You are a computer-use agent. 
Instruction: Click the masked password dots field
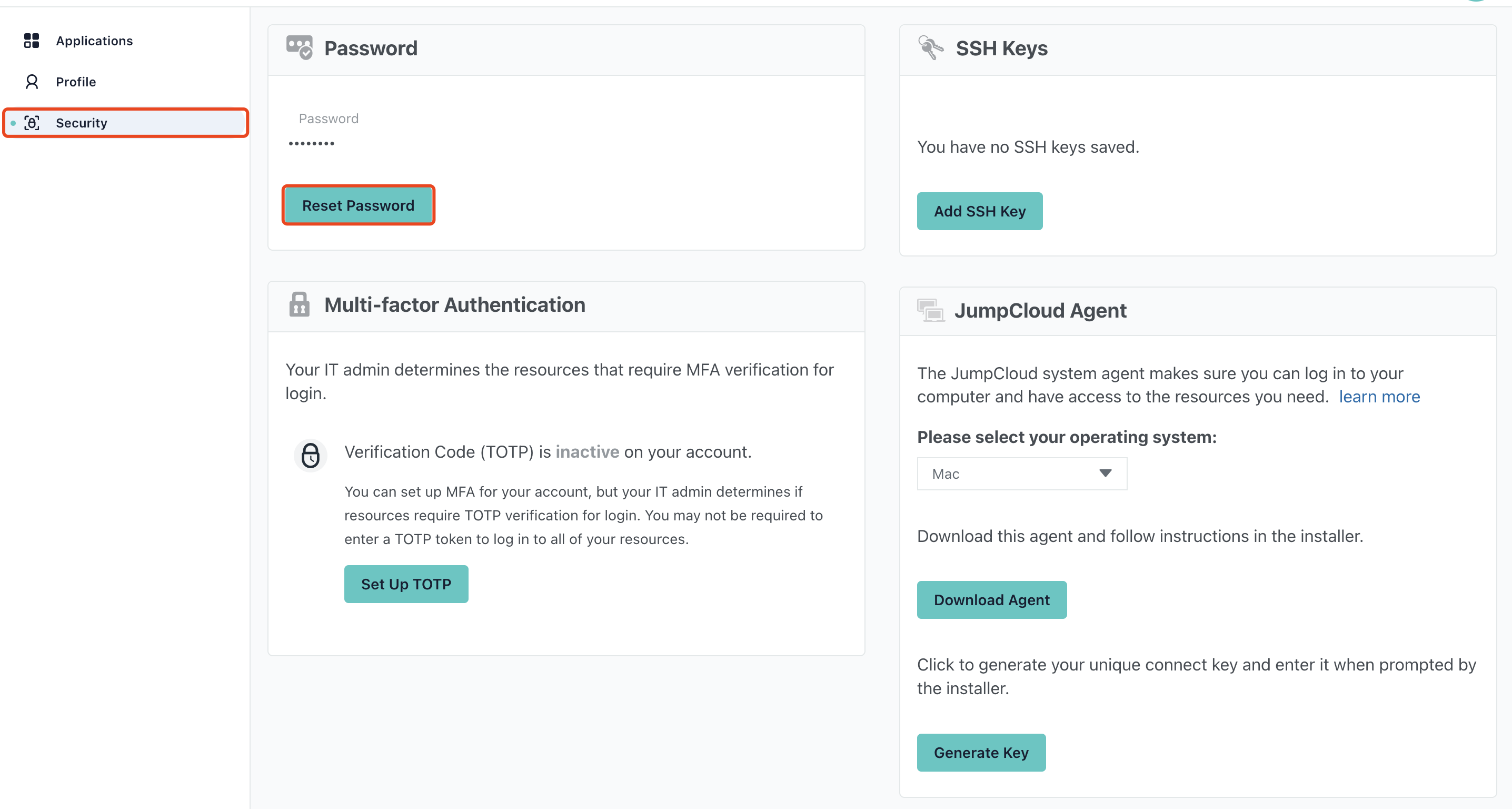312,143
